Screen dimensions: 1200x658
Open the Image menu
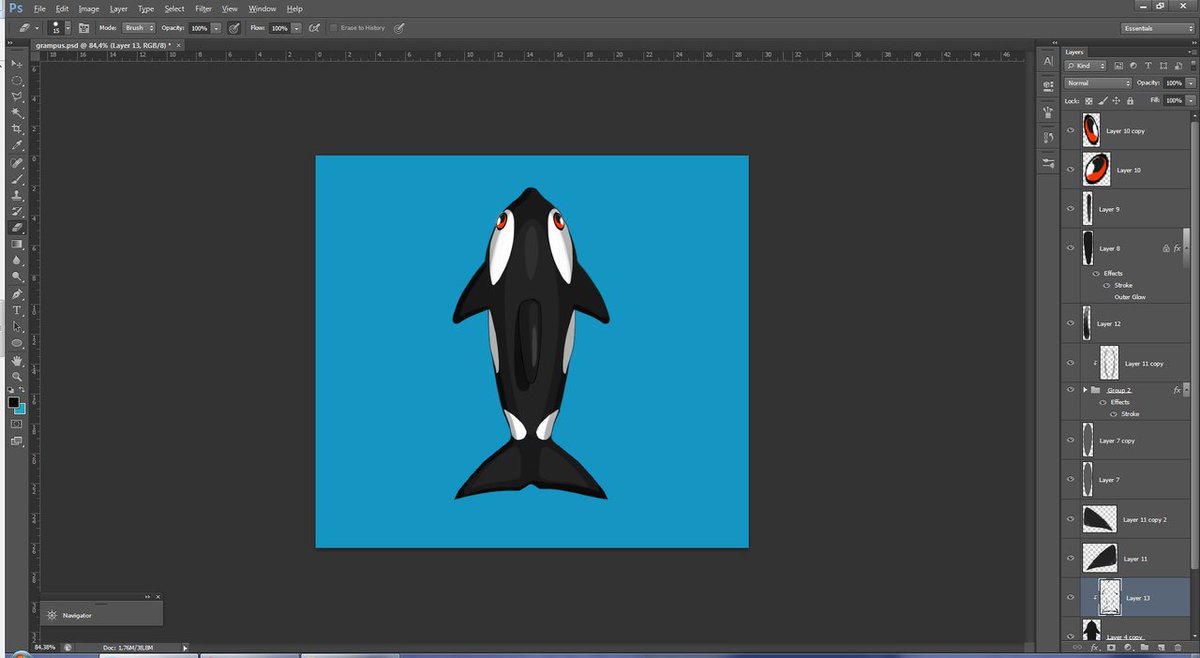tap(89, 8)
